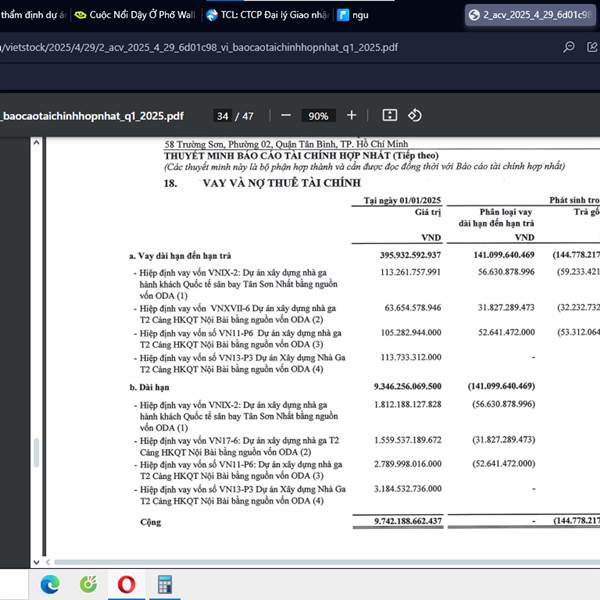Click the value 63.654.578.946
Viewport: 600px width, 600px height.
413,308
